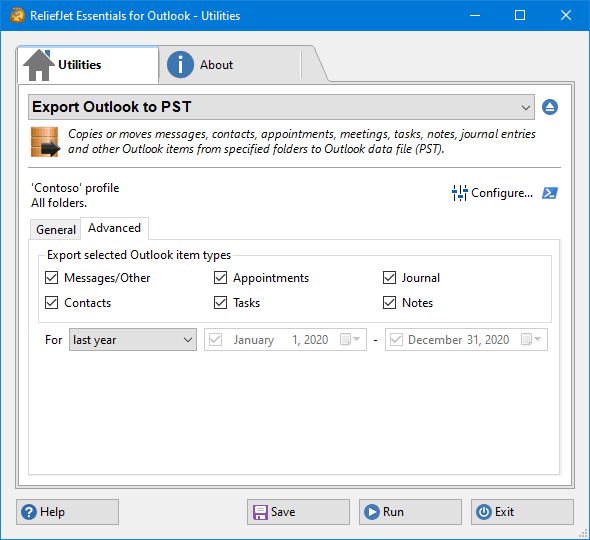Run the utility with play icon button
Viewport: 590px width, 540px height.
point(410,512)
